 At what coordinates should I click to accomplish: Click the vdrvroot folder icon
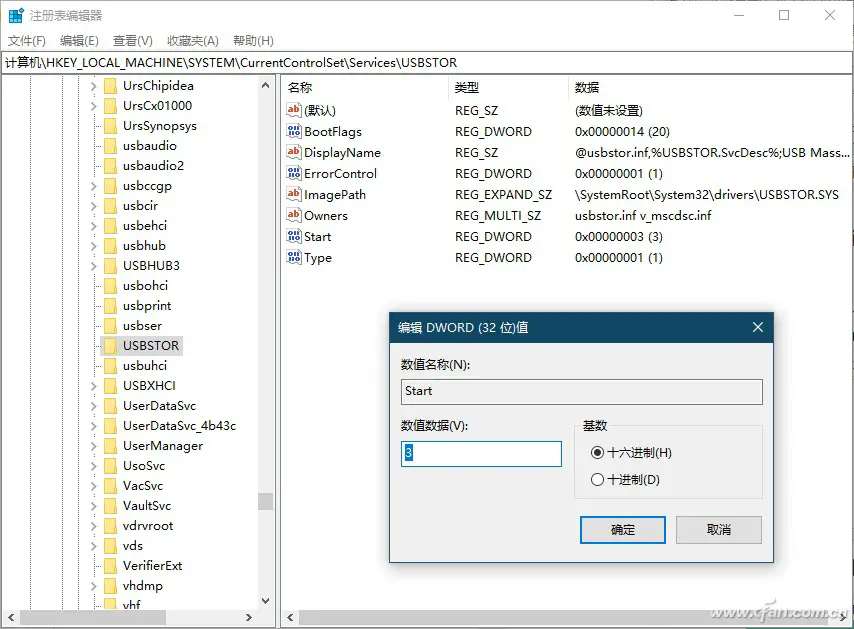110,526
